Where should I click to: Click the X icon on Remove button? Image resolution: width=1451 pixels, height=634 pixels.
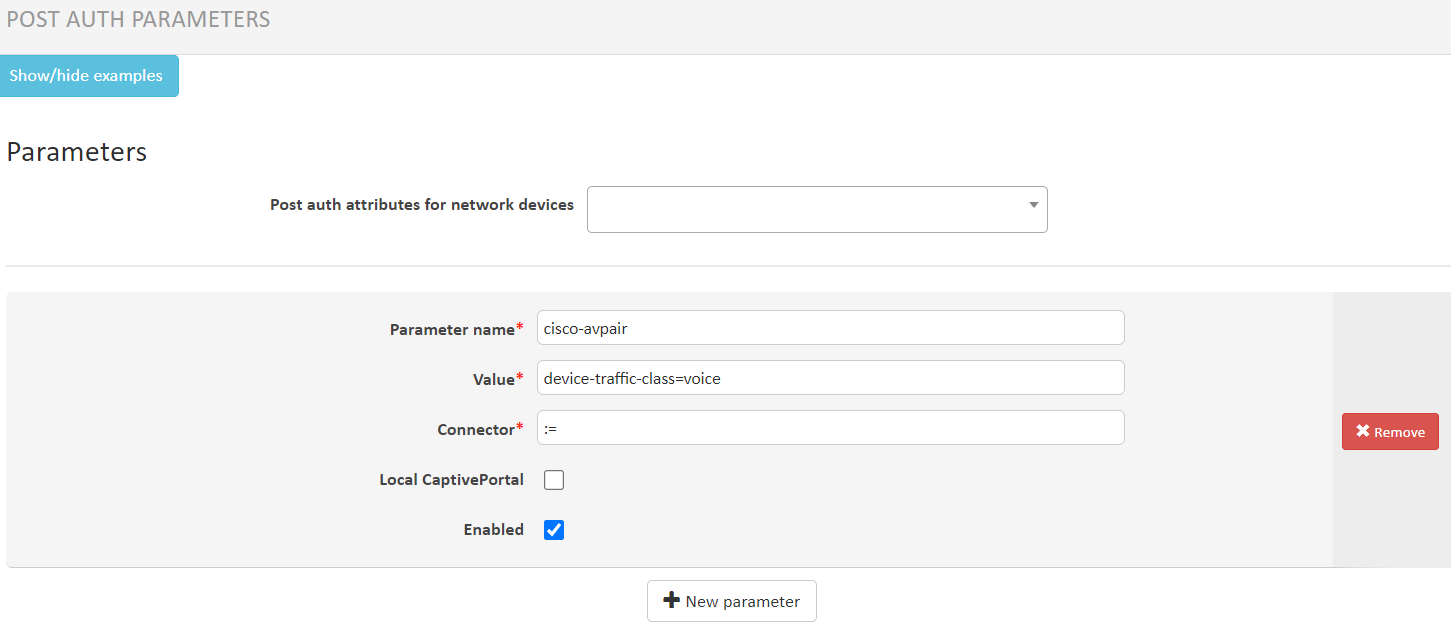[x=1363, y=432]
